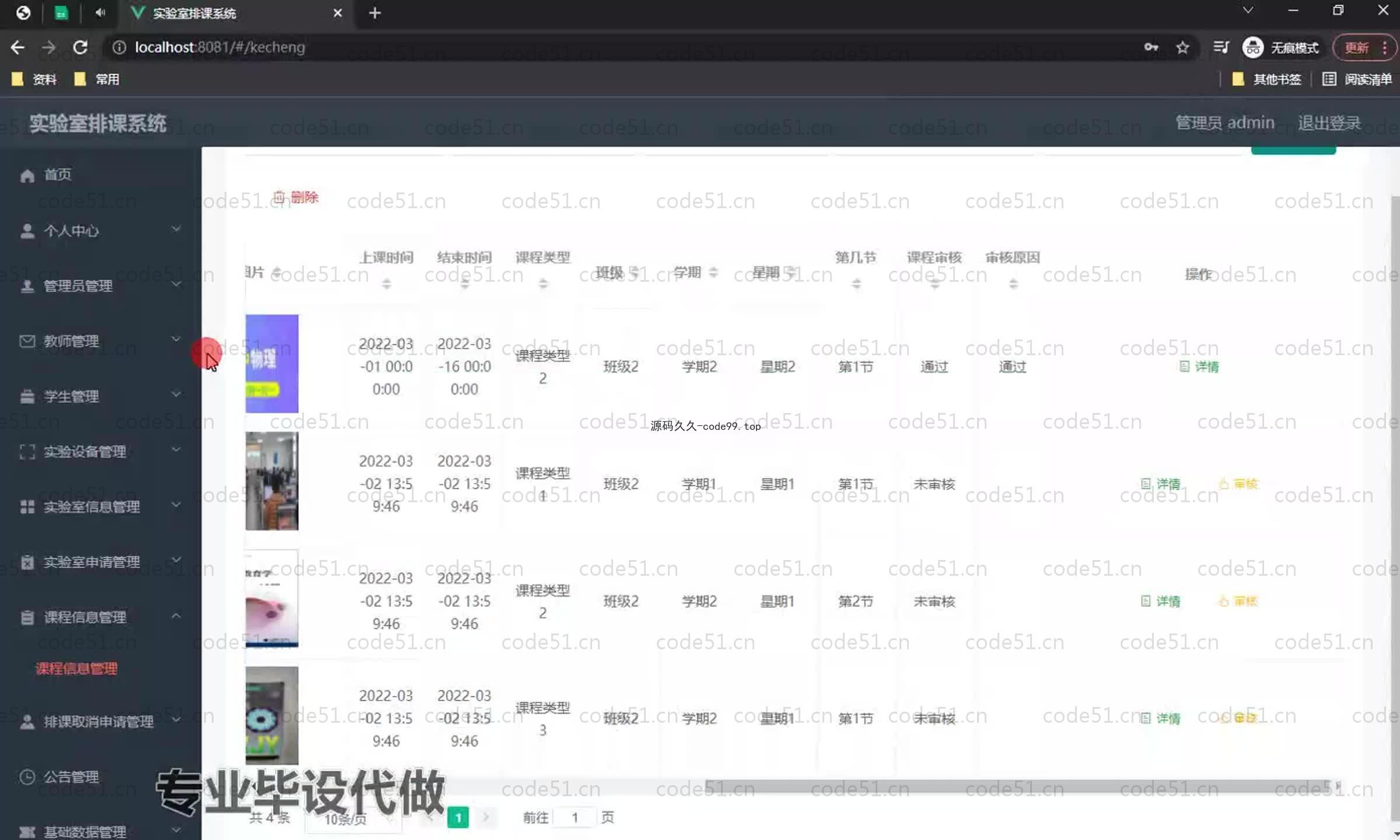Reload the page in the browser
1400x840 pixels.
[80, 47]
